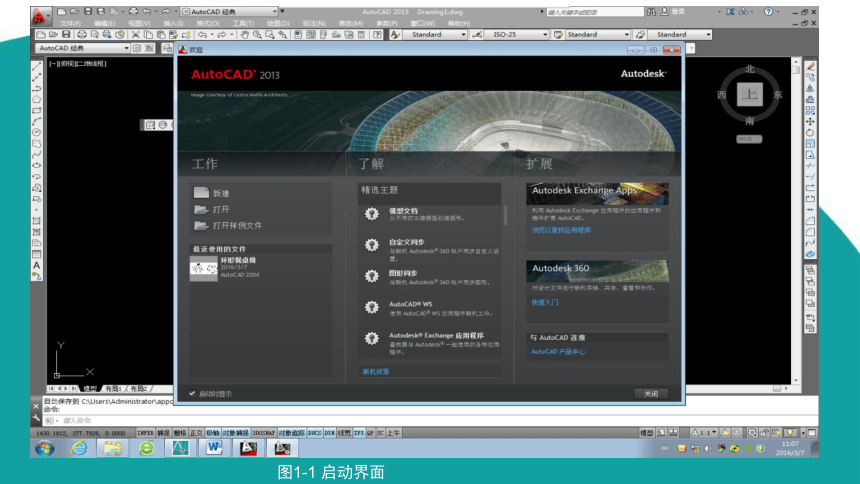860x484 pixels.
Task: Click the Autodesk Exchange X icon
Action: point(730,12)
